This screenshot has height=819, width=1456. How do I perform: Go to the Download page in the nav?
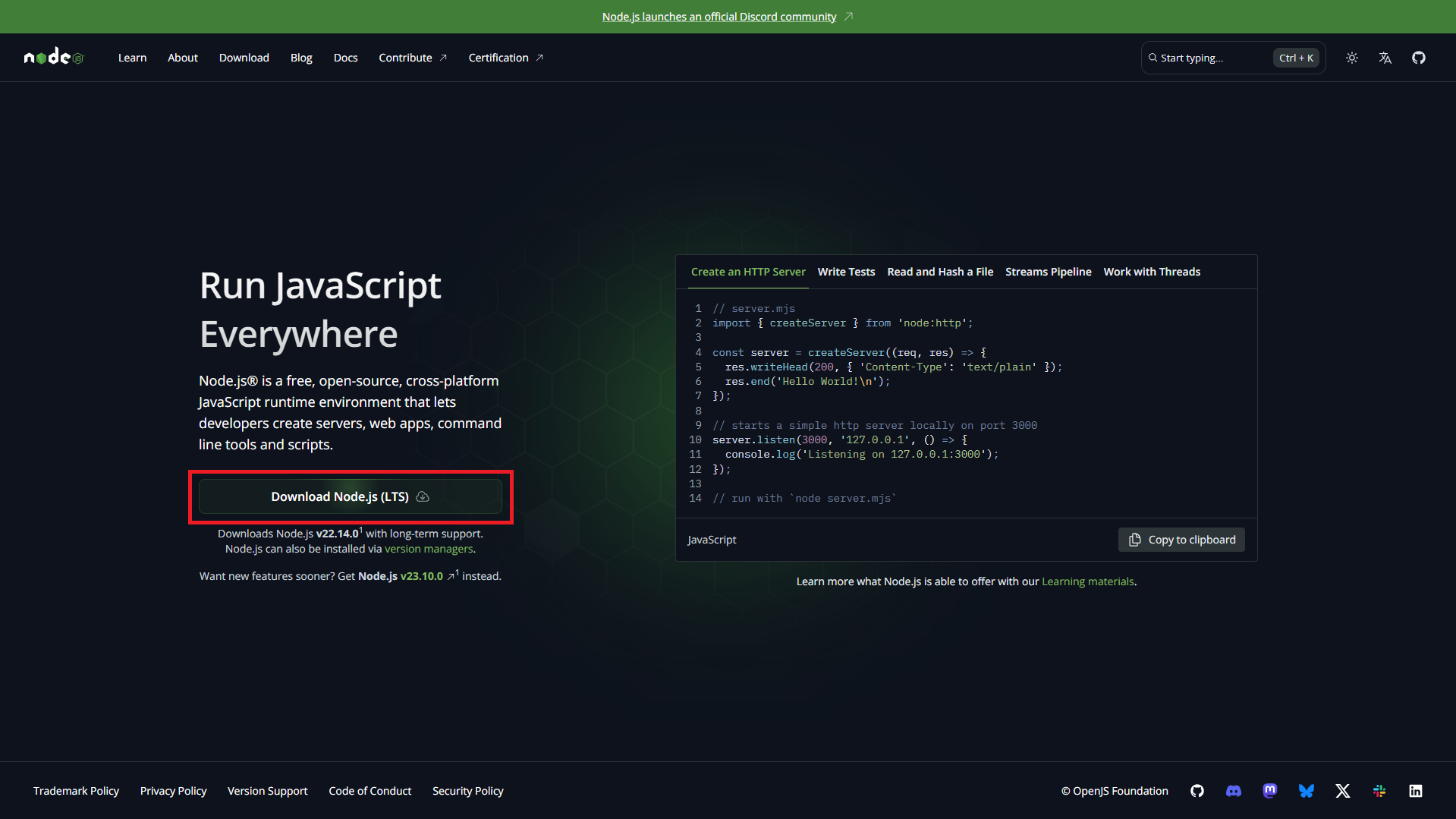[x=244, y=58]
